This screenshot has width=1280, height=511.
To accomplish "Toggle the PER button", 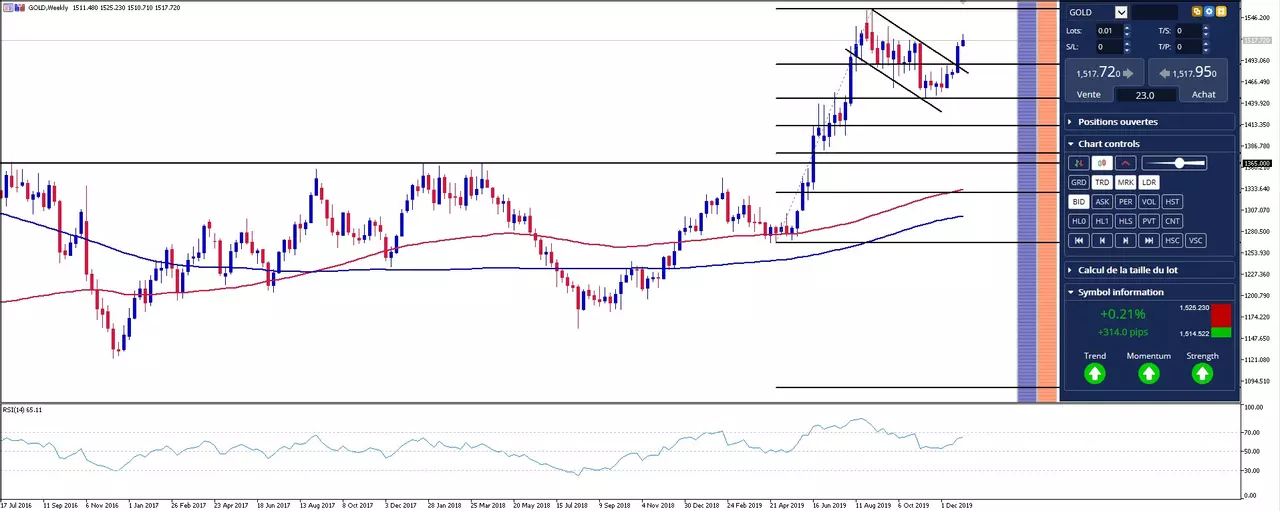I will (1126, 202).
